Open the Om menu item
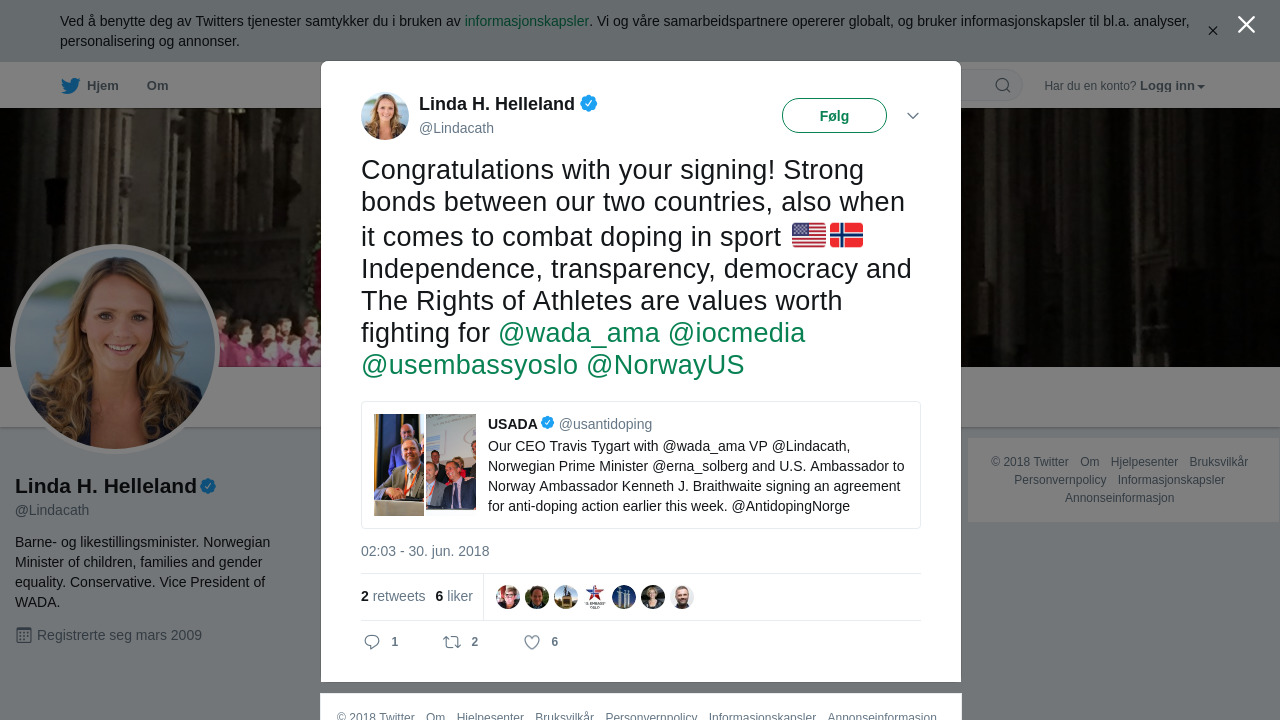Image resolution: width=1280 pixels, height=720 pixels. 158,86
